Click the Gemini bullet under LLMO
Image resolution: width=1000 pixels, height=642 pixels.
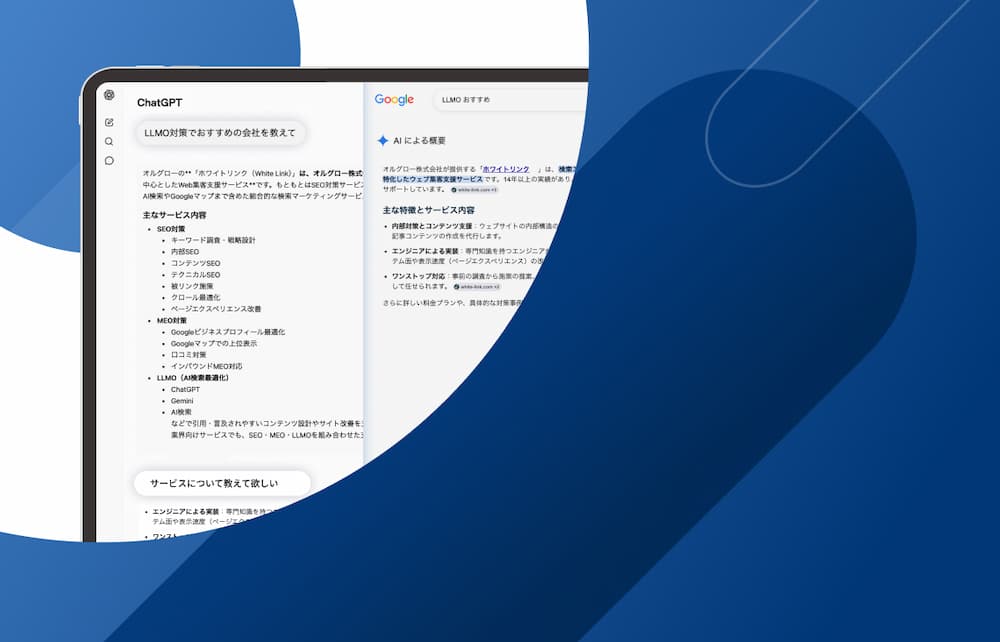tap(182, 401)
